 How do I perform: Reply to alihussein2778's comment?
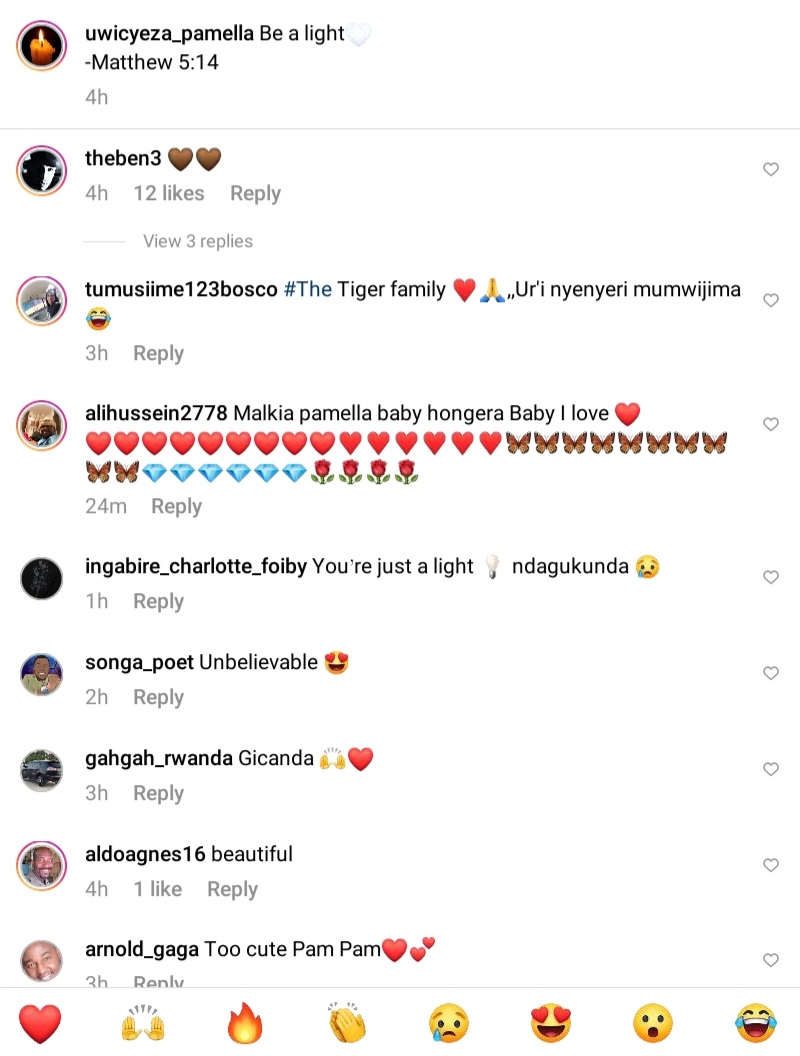(x=176, y=506)
